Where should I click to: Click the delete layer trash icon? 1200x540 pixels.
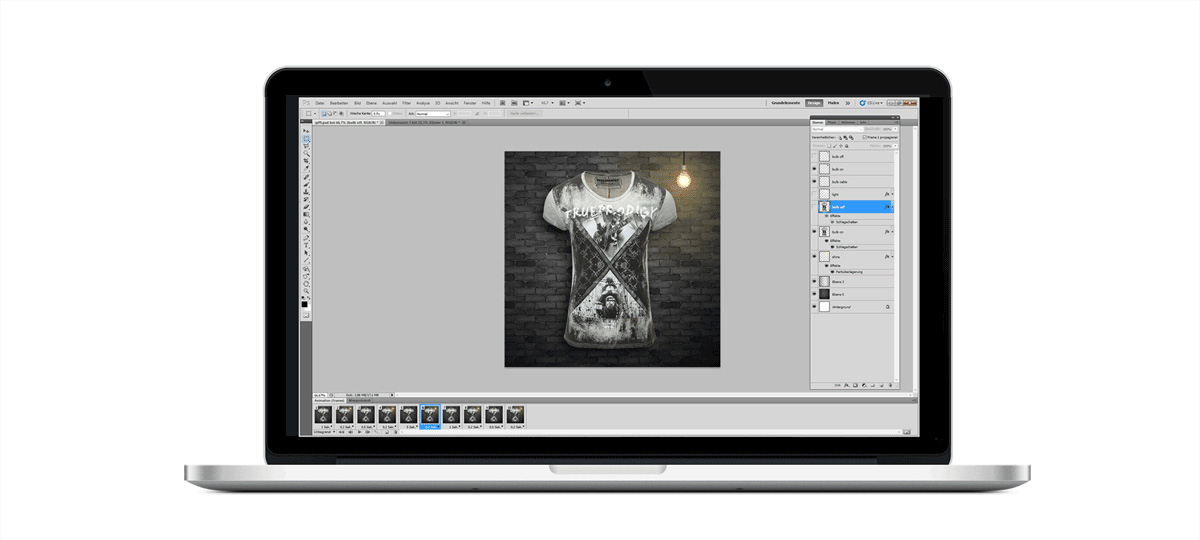coord(890,385)
